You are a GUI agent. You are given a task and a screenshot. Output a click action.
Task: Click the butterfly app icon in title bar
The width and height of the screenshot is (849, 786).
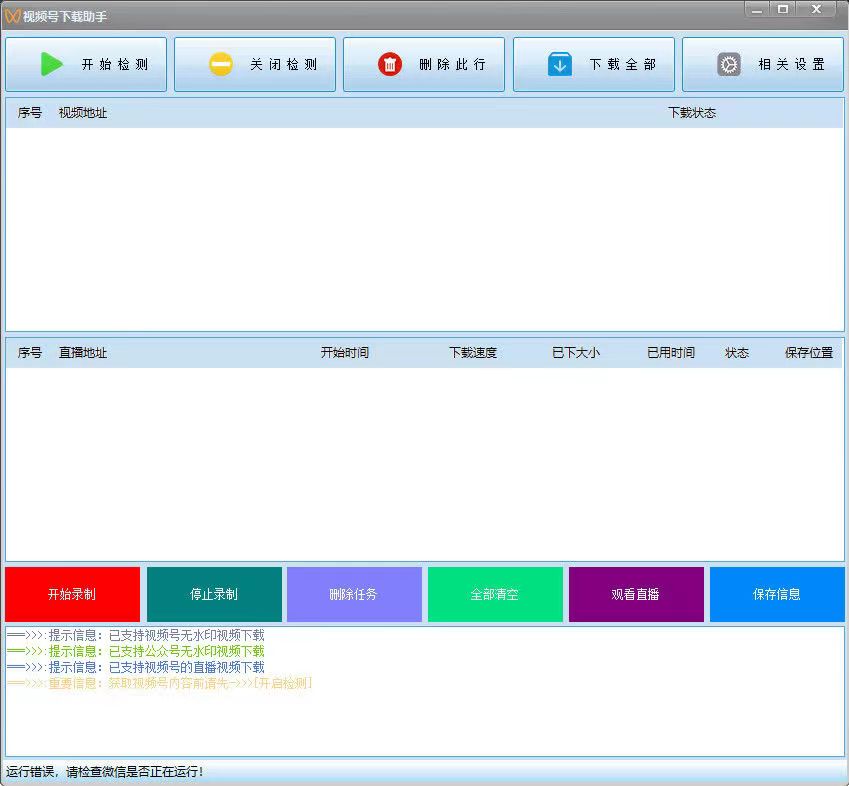tap(12, 16)
